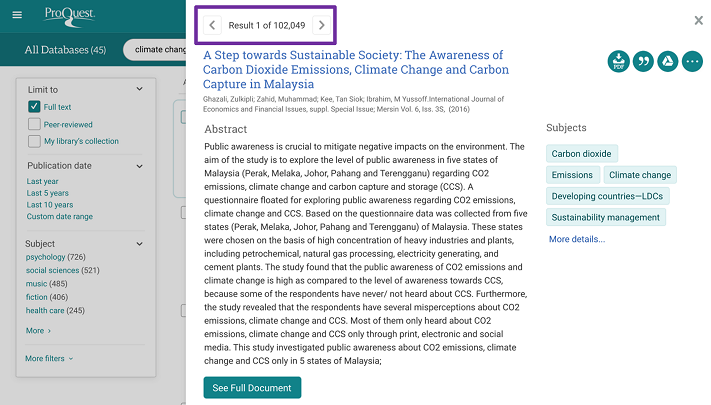Download the article as PDF
This screenshot has height=405, width=711.
tap(618, 62)
